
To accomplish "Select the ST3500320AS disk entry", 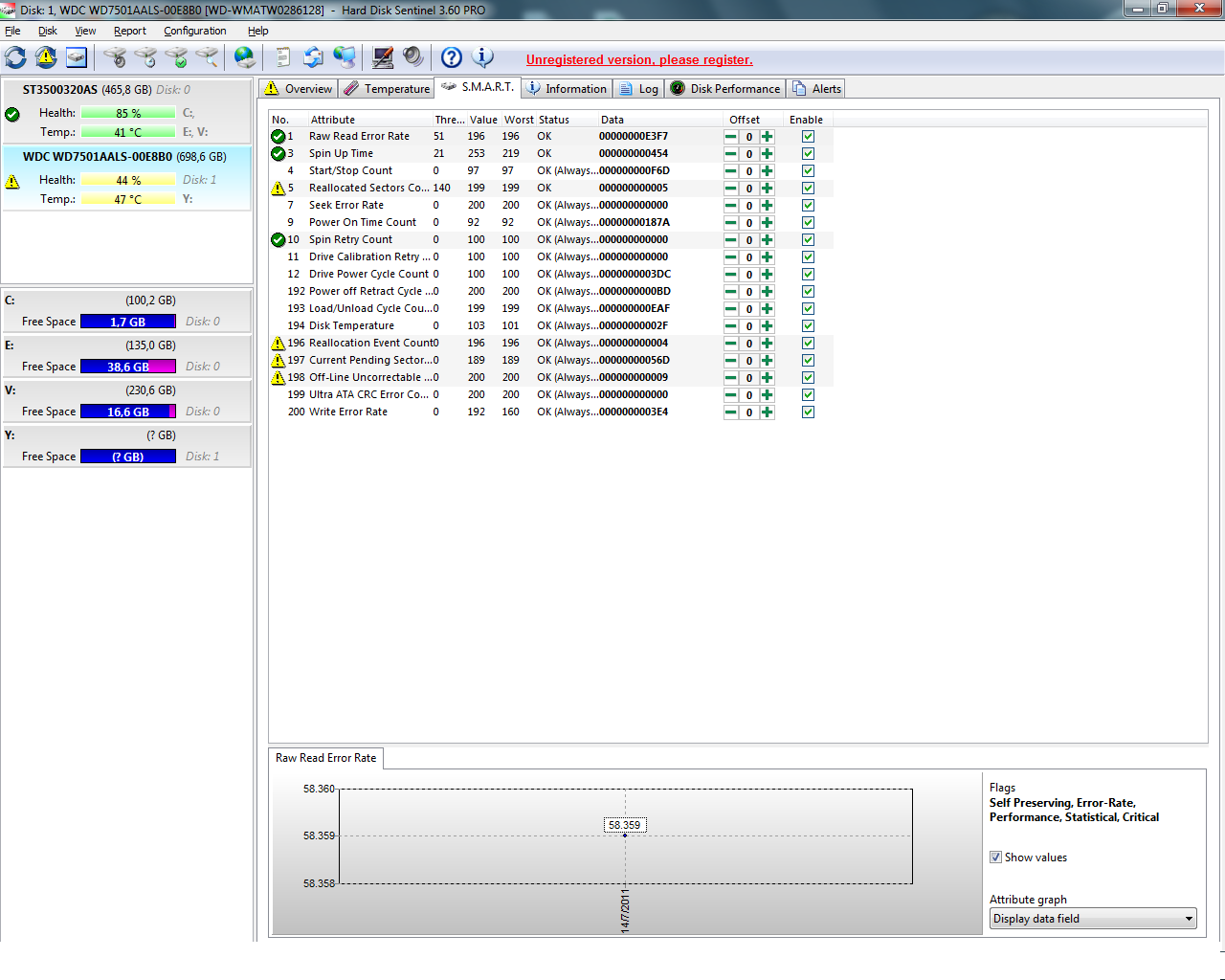I will [x=126, y=111].
